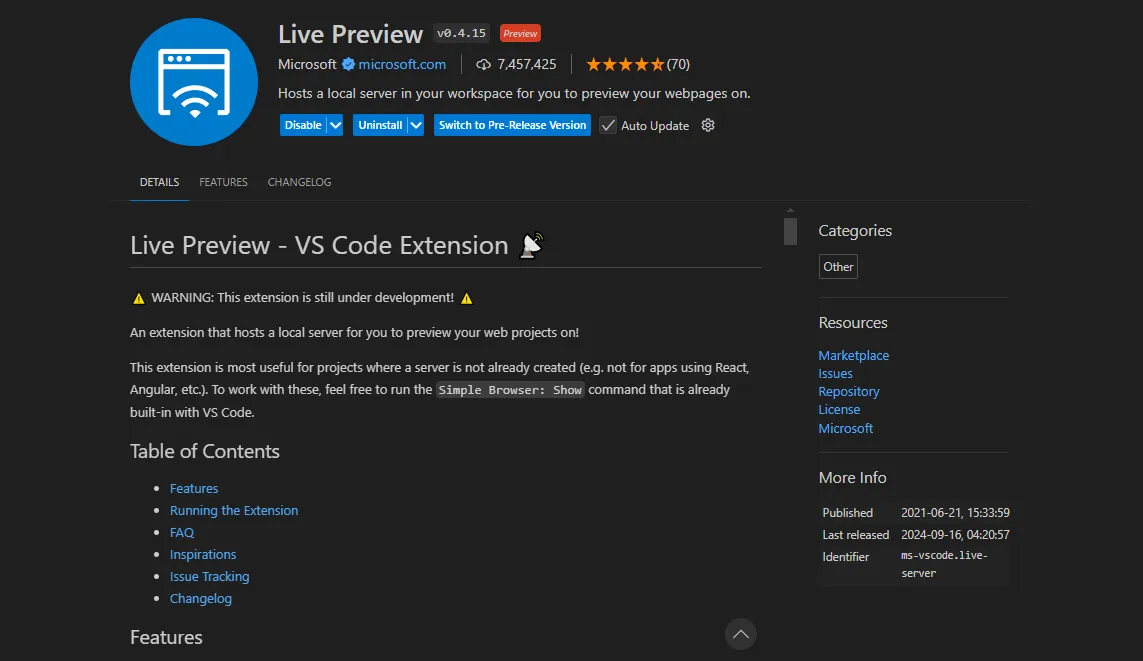Click the install count 7,457,425
Viewport: 1143px width, 661px height.
(526, 64)
